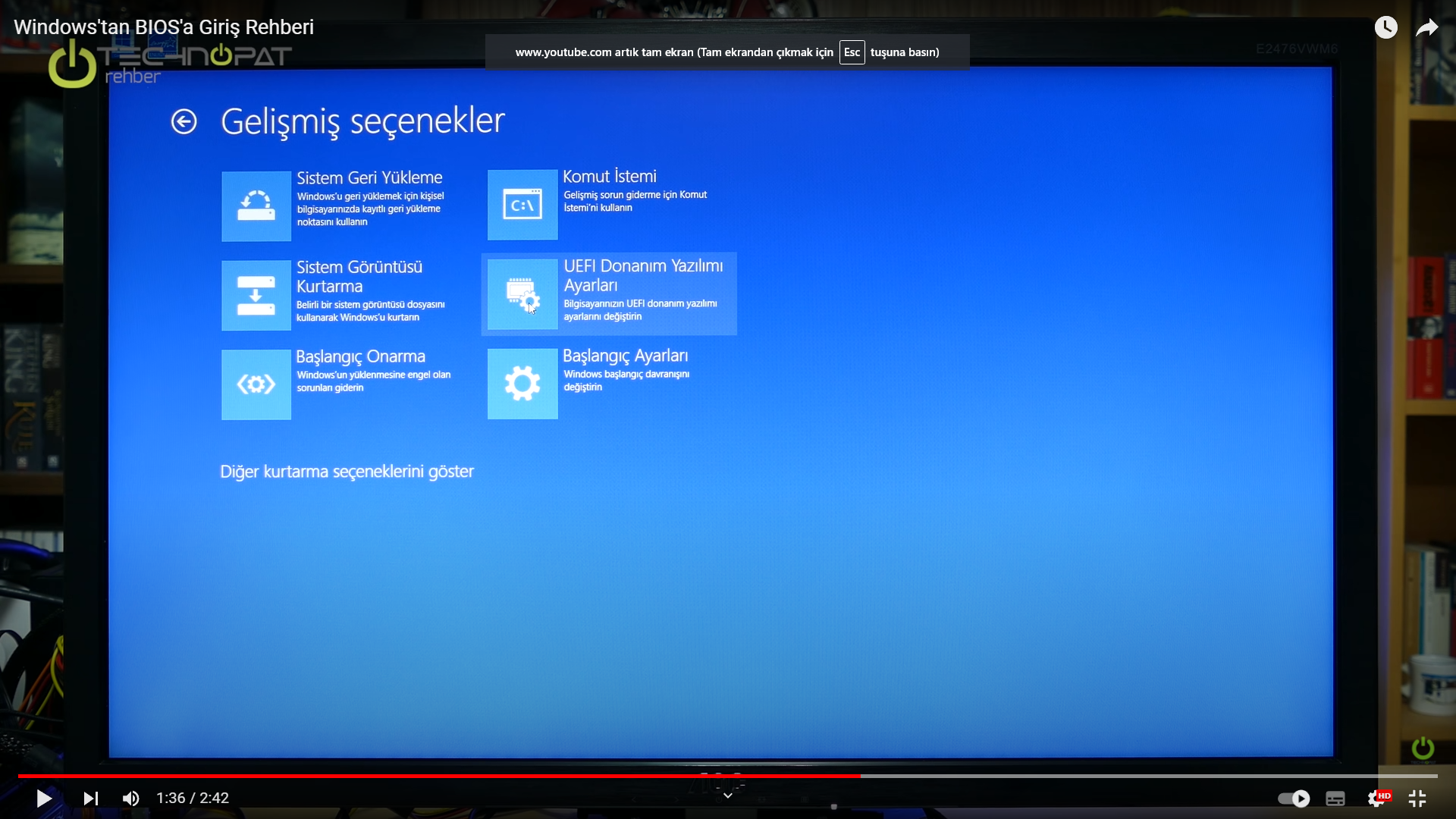Toggle the autoplay switch
Screen dimensions: 1456x819
coord(1294,799)
